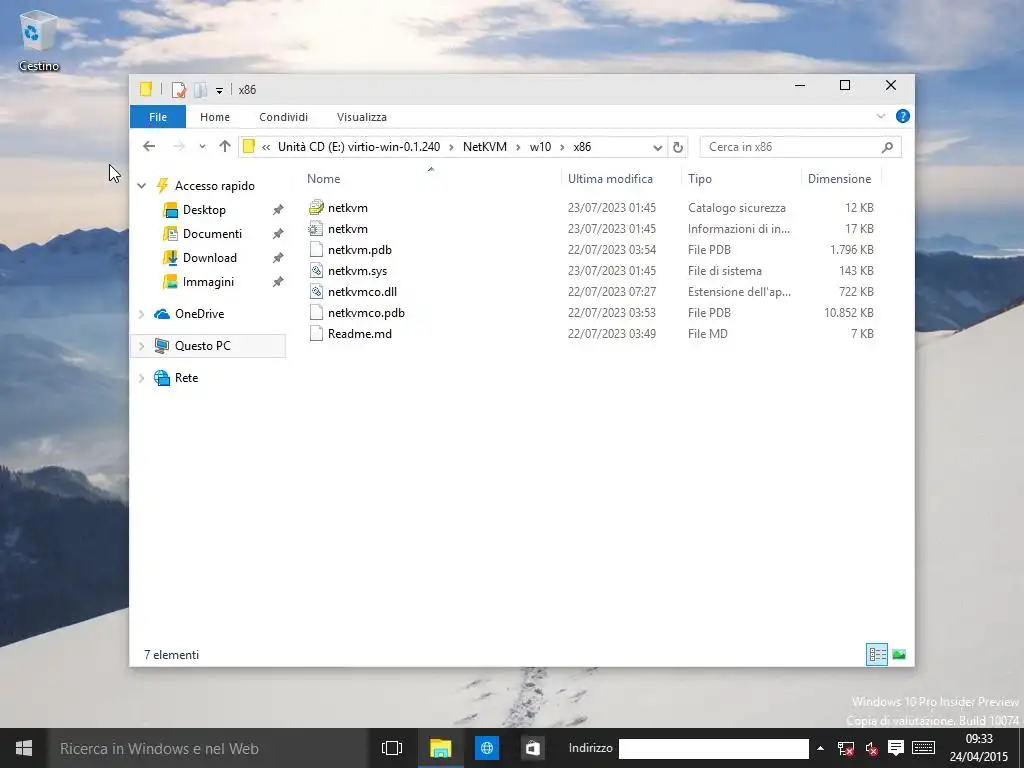
Task: Open the muted volume tray icon
Action: click(871, 749)
